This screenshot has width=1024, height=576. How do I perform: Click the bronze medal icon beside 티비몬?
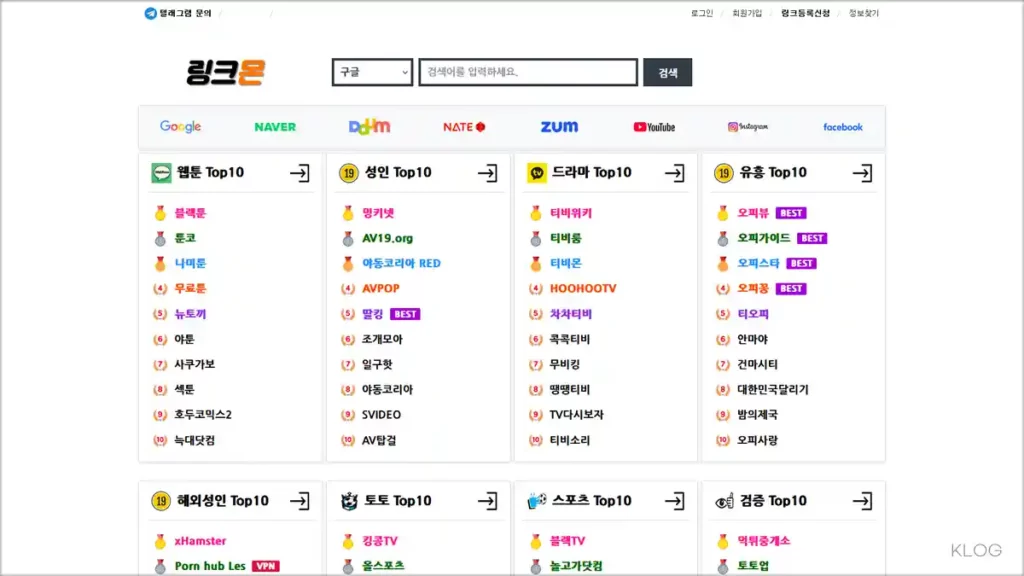click(536, 263)
